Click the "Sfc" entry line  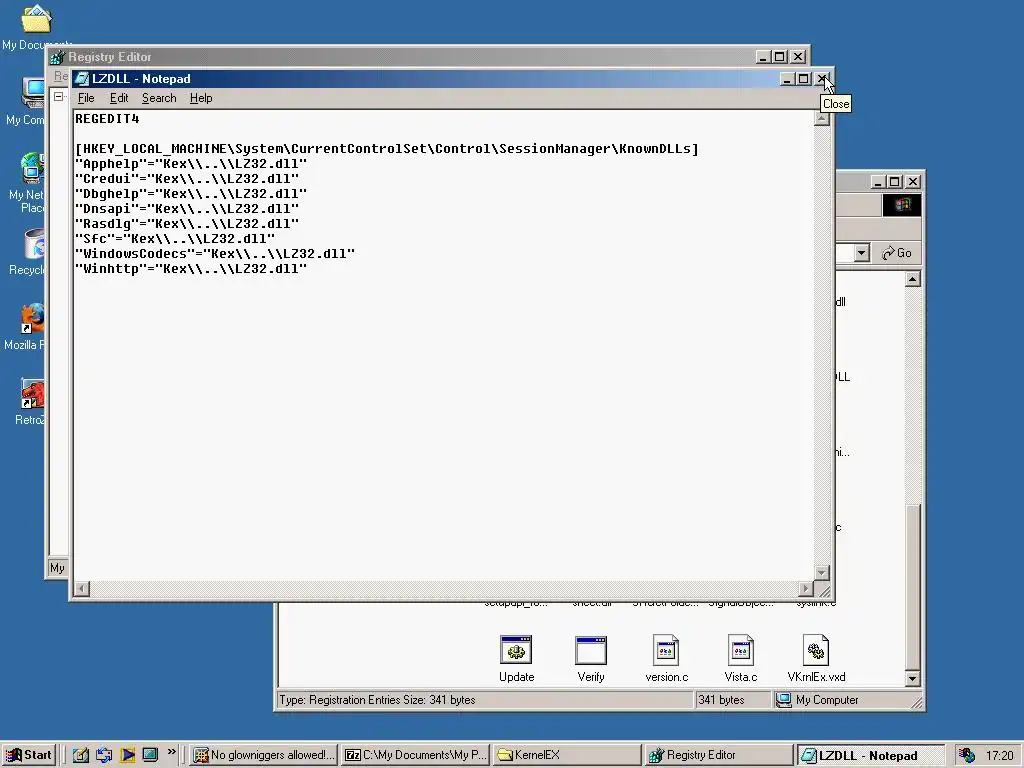[x=175, y=239]
